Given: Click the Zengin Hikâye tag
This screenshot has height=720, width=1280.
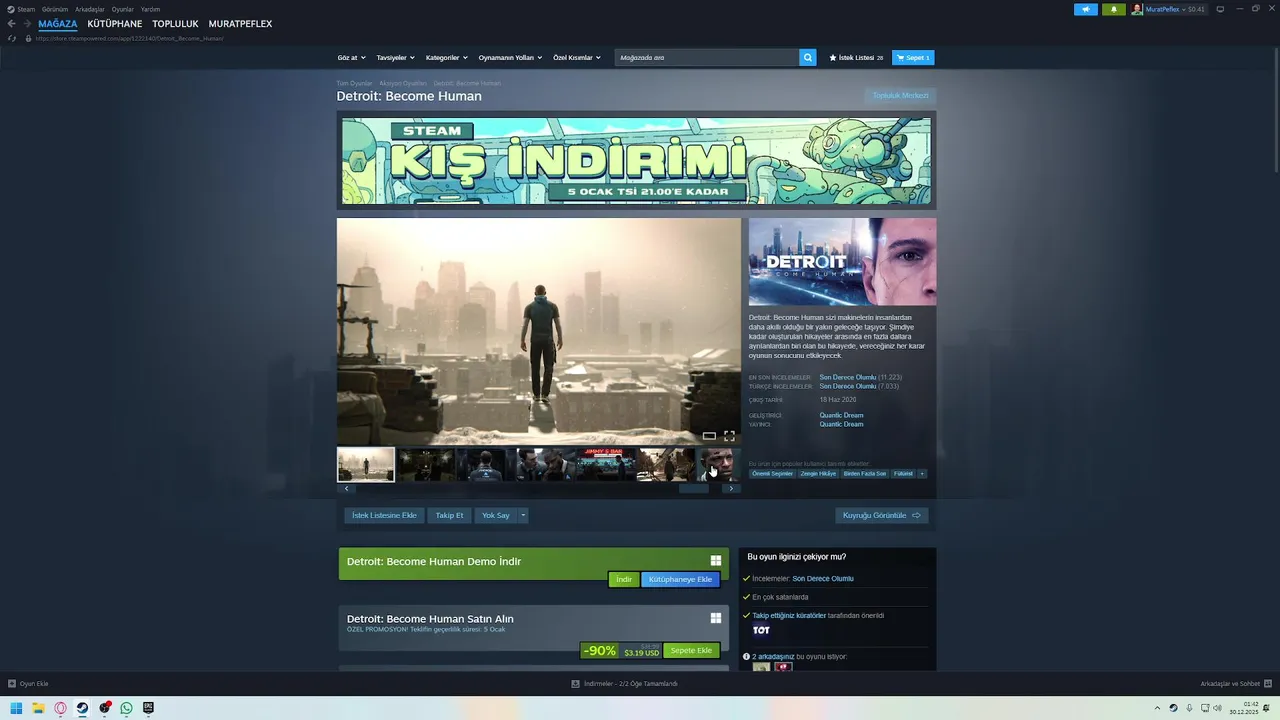Looking at the screenshot, I should click(x=818, y=474).
